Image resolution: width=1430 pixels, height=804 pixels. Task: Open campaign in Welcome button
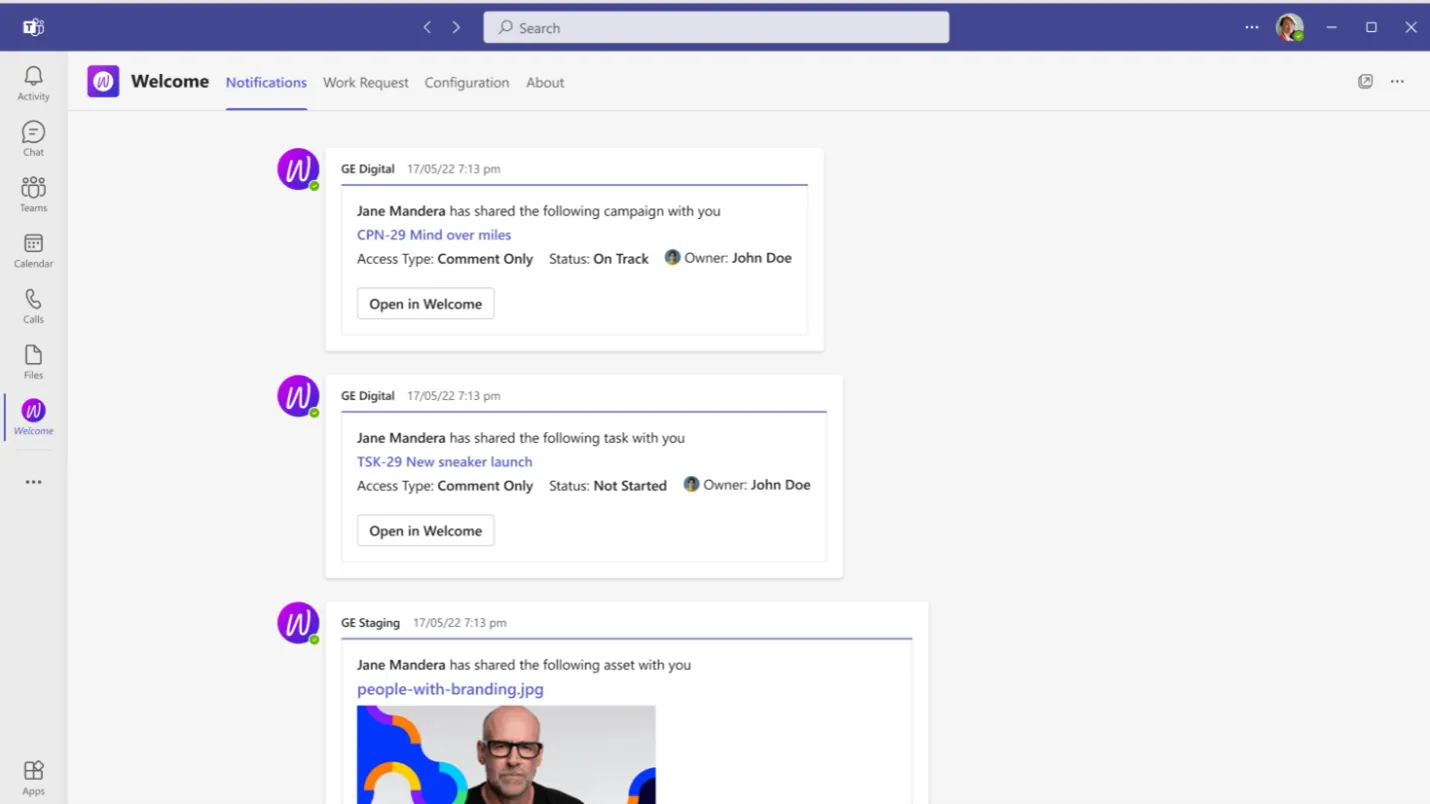pyautogui.click(x=425, y=304)
